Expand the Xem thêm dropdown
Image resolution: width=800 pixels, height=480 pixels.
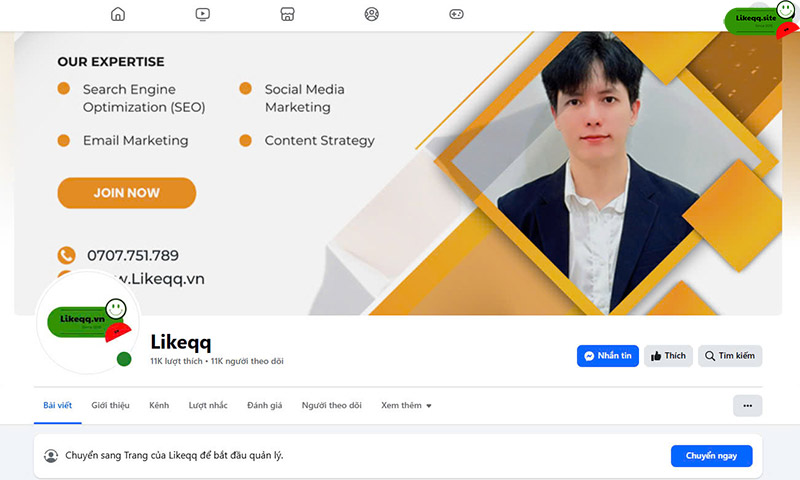(x=406, y=406)
